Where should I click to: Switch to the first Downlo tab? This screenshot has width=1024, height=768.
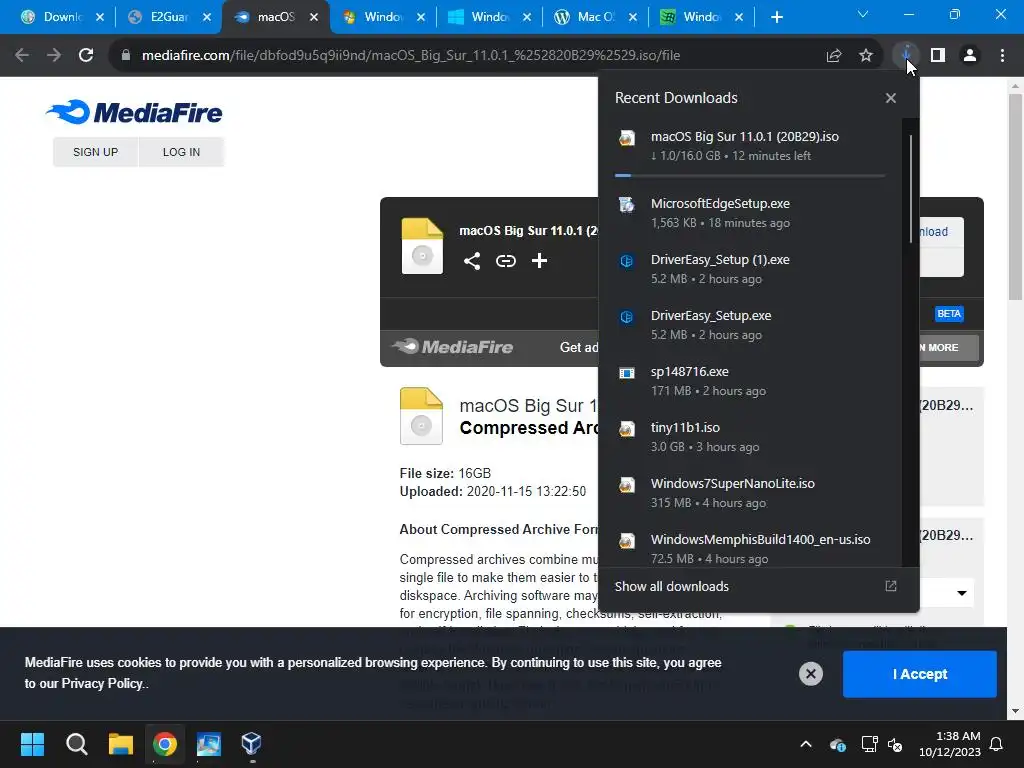61,17
